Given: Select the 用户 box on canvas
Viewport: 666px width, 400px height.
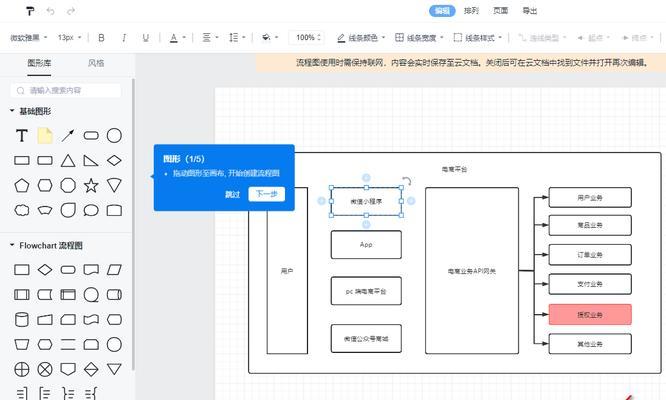Looking at the screenshot, I should 287,270.
